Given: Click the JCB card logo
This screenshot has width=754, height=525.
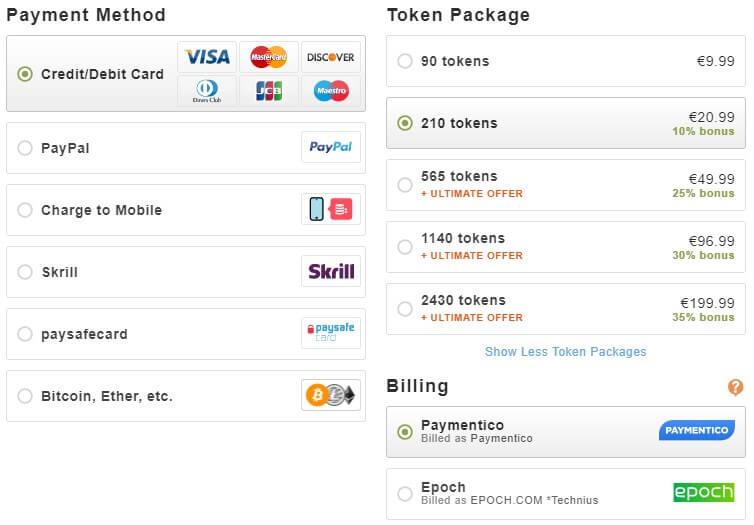Looking at the screenshot, I should click(x=269, y=90).
